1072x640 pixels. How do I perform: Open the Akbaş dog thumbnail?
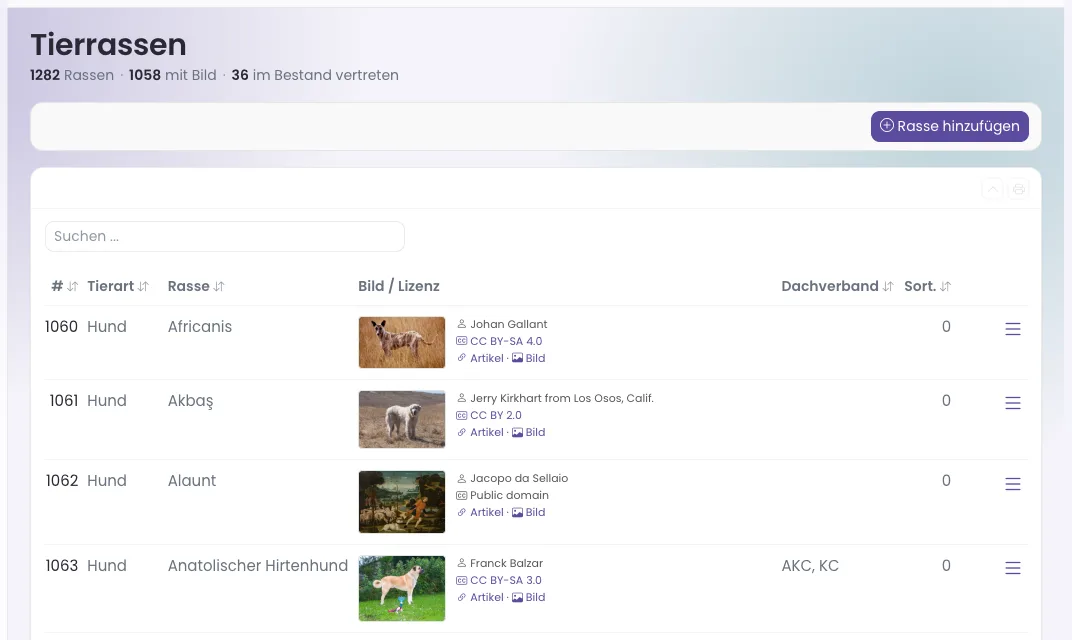pos(402,419)
